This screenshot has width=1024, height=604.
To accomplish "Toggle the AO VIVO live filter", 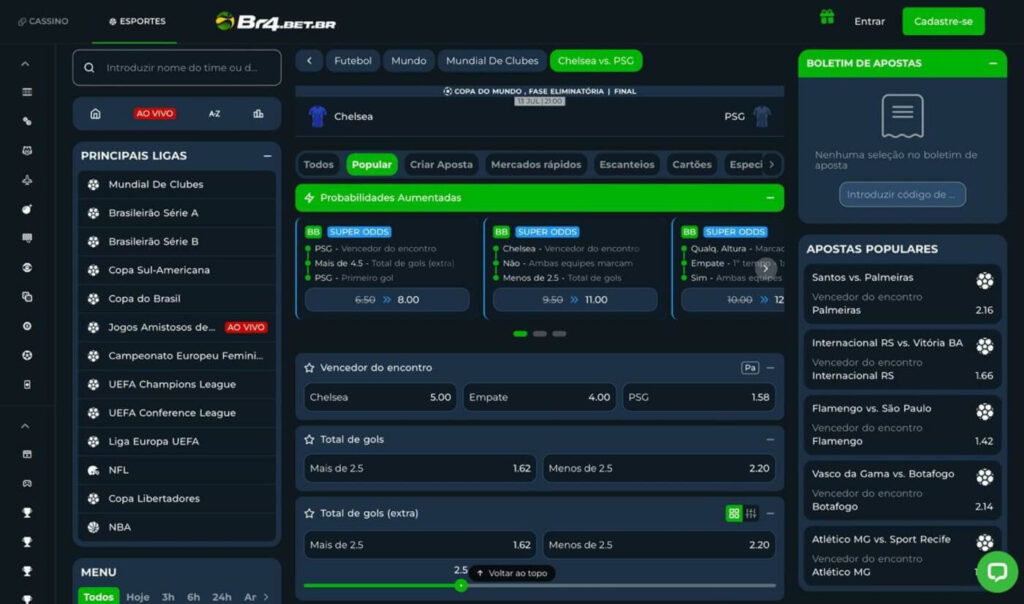I will [154, 114].
